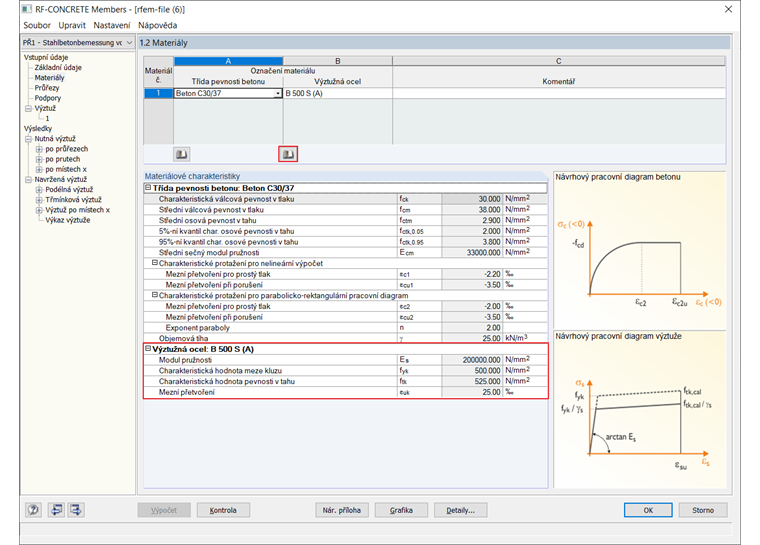Select column A header in materials table
760x545 pixels.
pyautogui.click(x=228, y=61)
